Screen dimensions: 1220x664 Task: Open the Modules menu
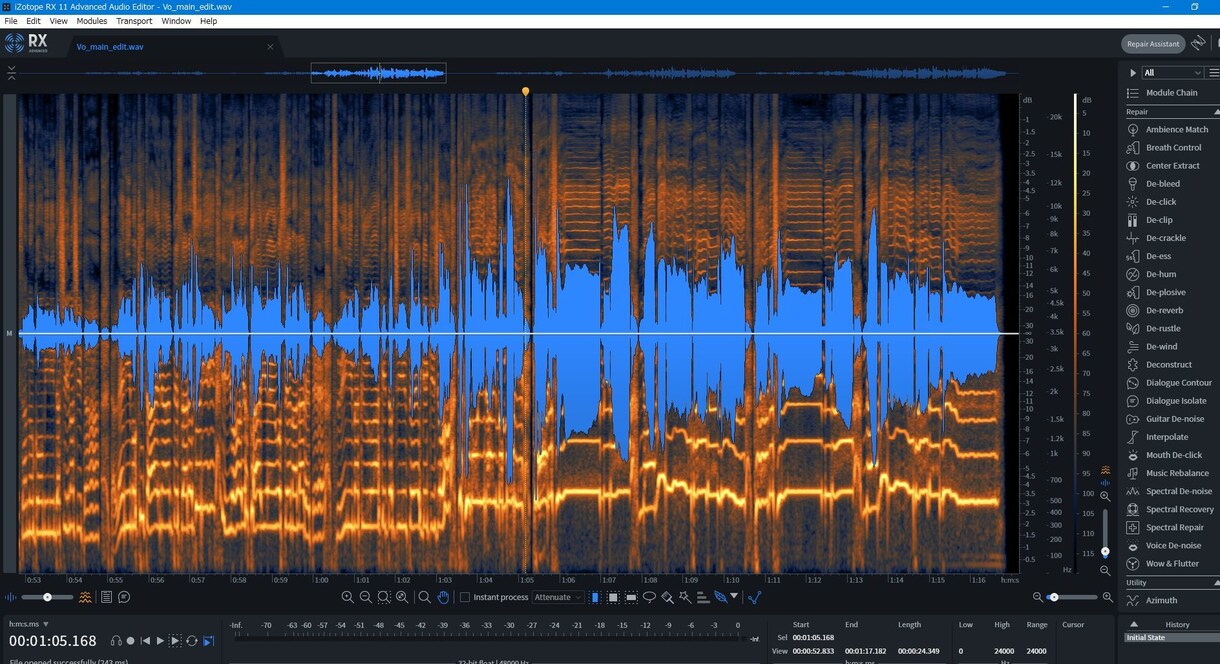(x=92, y=21)
